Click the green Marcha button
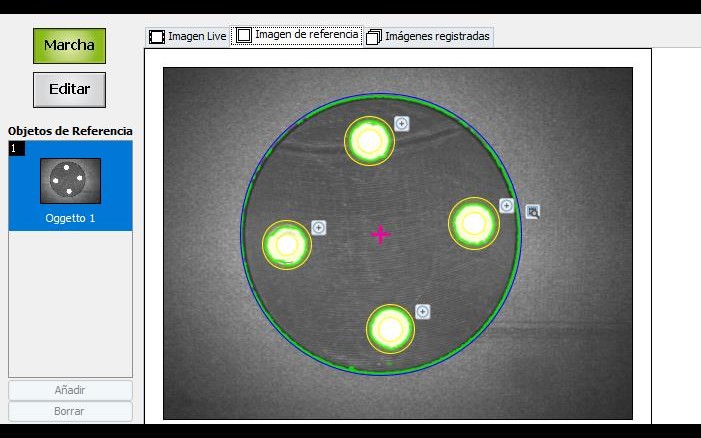The height and width of the screenshot is (438, 701). point(69,46)
